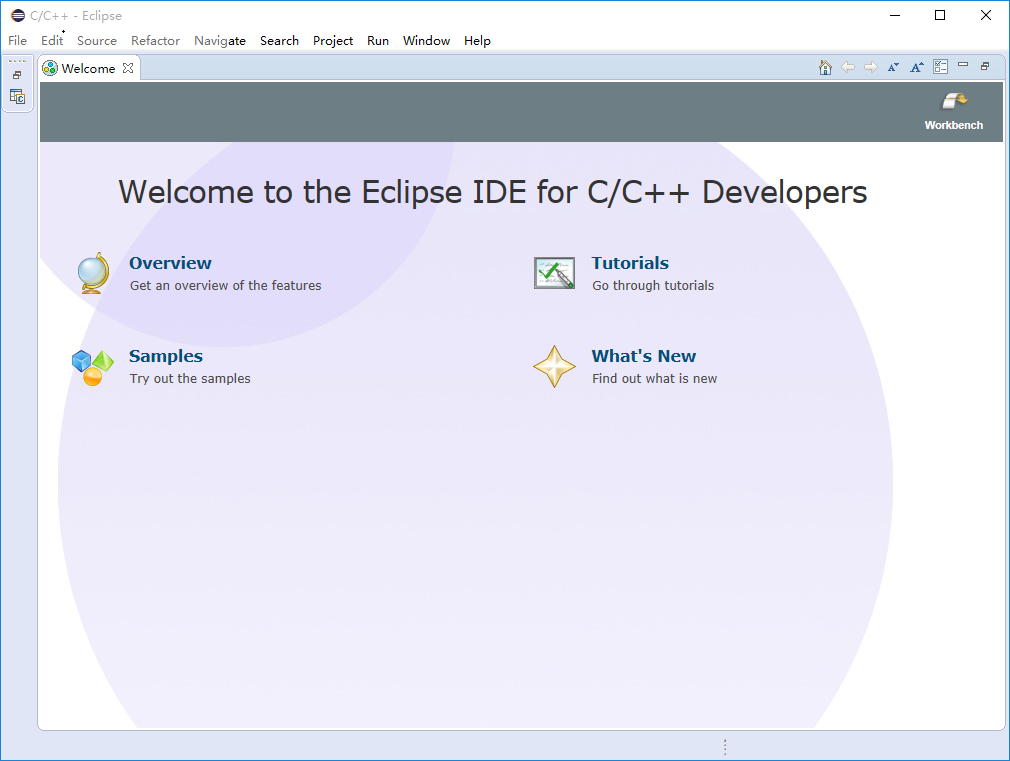Open the Customize Page dialog icon
1010x761 pixels.
click(x=940, y=66)
